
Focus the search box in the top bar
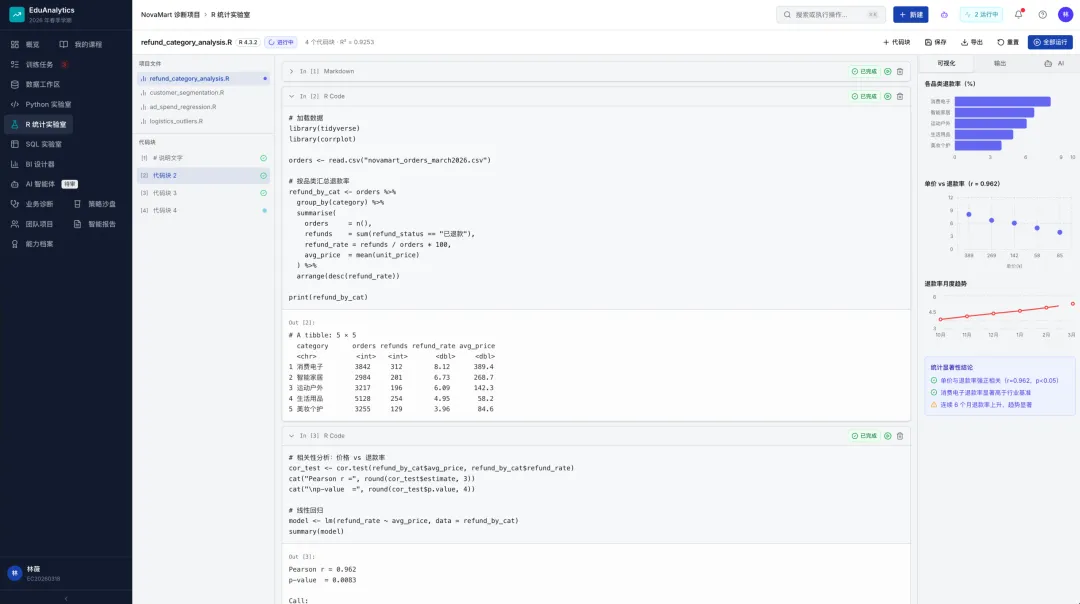pyautogui.click(x=831, y=14)
